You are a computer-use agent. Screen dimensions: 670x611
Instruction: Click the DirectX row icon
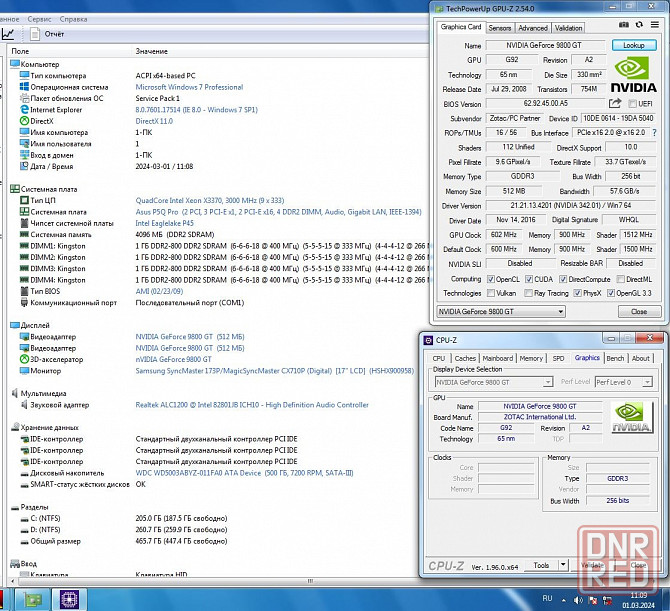[x=24, y=121]
